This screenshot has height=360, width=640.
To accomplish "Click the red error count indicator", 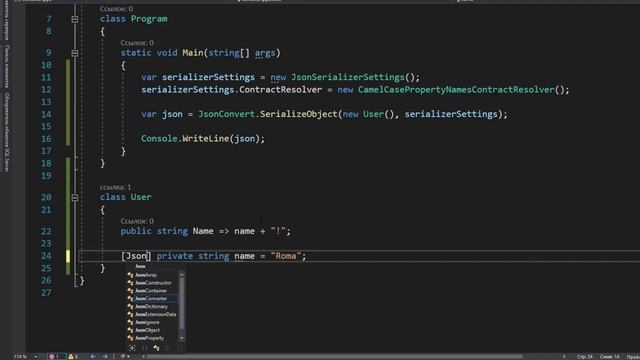I will (x=56, y=357).
